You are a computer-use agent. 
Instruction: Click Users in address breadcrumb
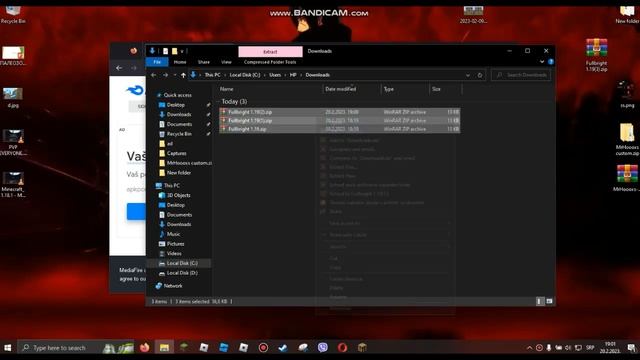pos(275,75)
